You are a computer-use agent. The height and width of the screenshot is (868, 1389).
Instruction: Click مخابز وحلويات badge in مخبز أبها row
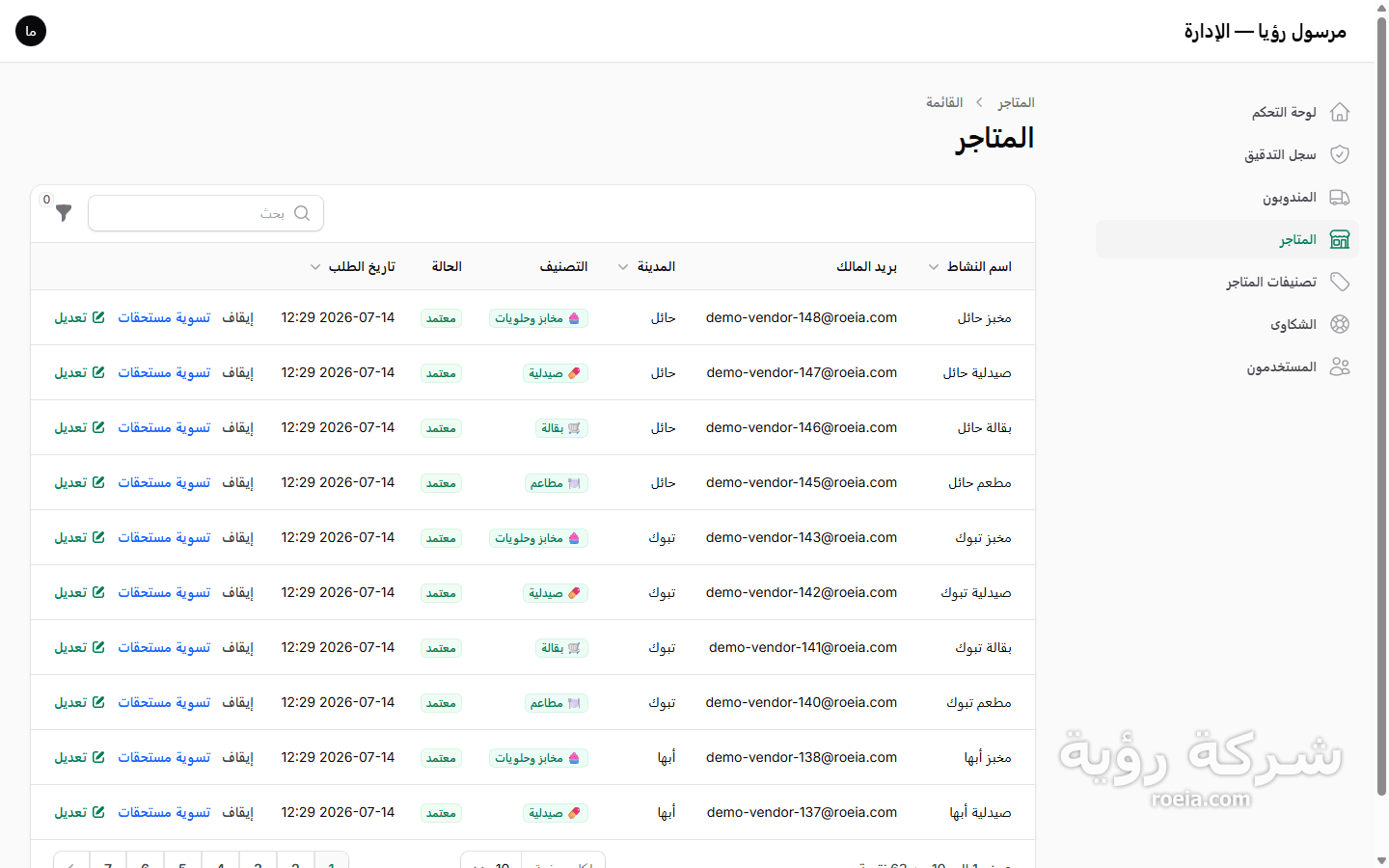pyautogui.click(x=538, y=758)
